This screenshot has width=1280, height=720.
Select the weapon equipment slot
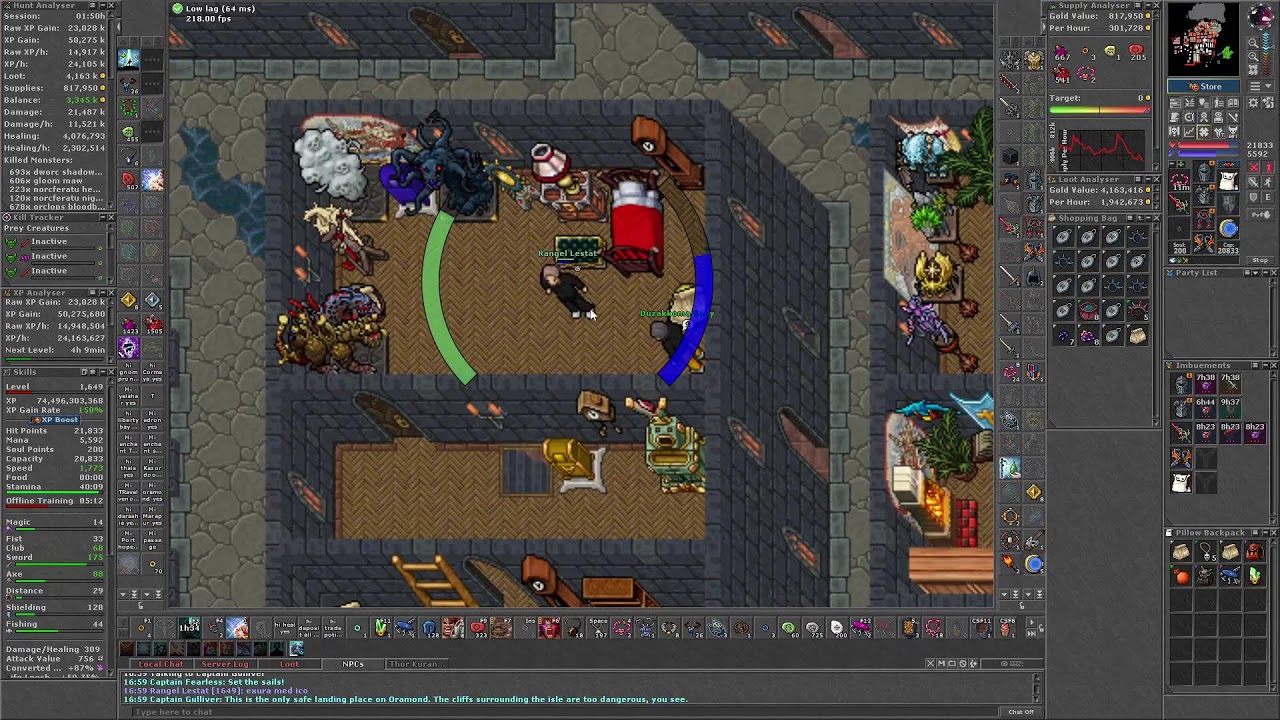1179,204
